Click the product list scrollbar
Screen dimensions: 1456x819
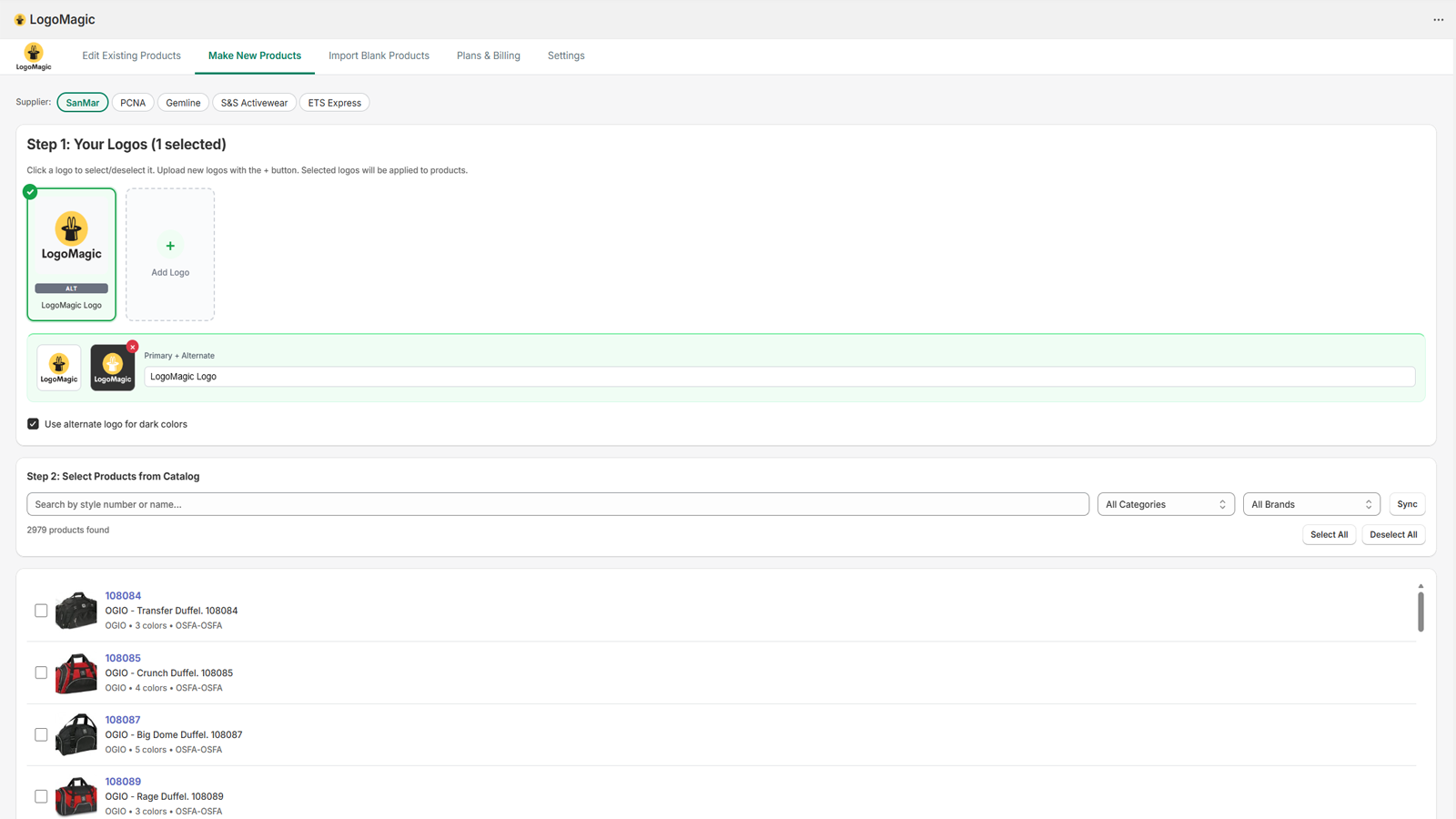point(1420,611)
